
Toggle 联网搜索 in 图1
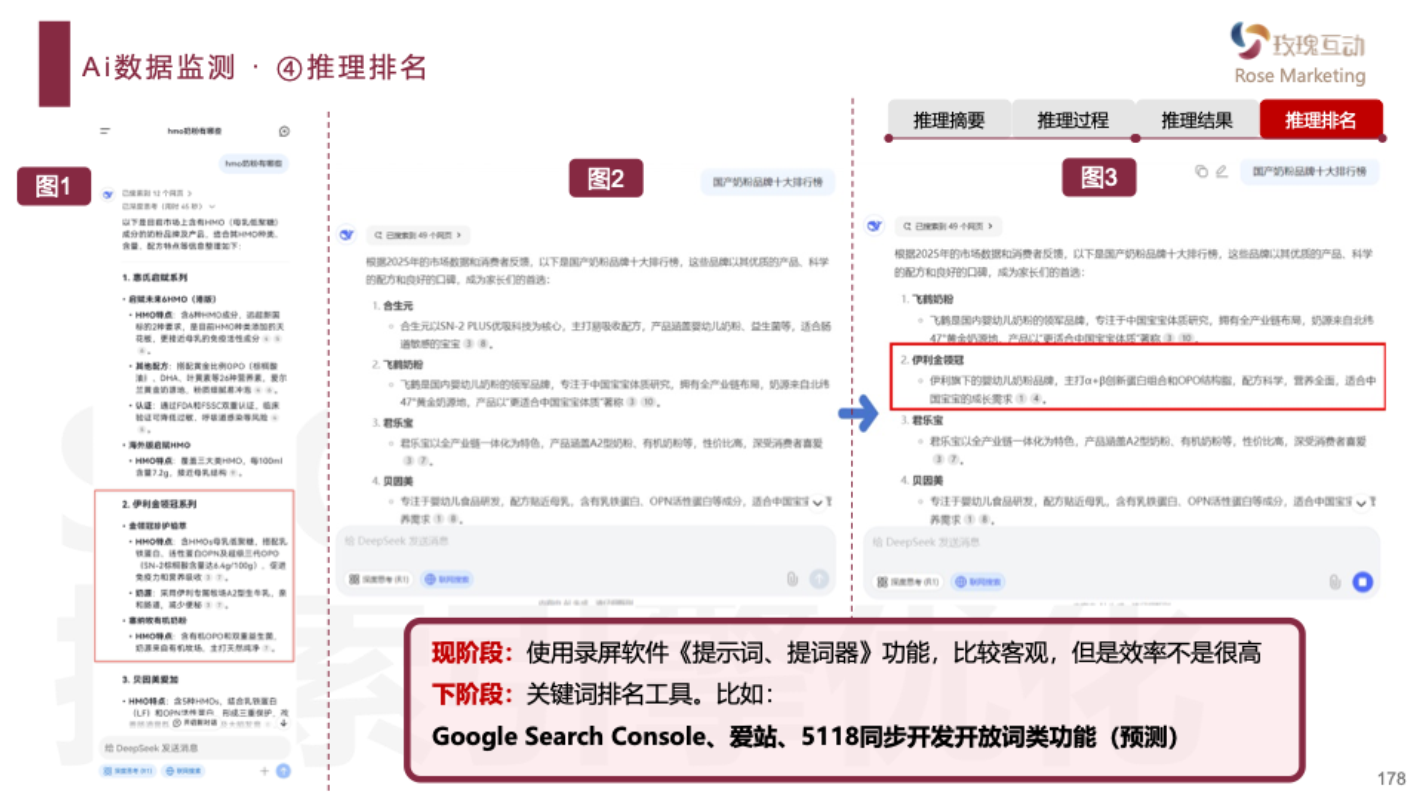click(x=183, y=771)
